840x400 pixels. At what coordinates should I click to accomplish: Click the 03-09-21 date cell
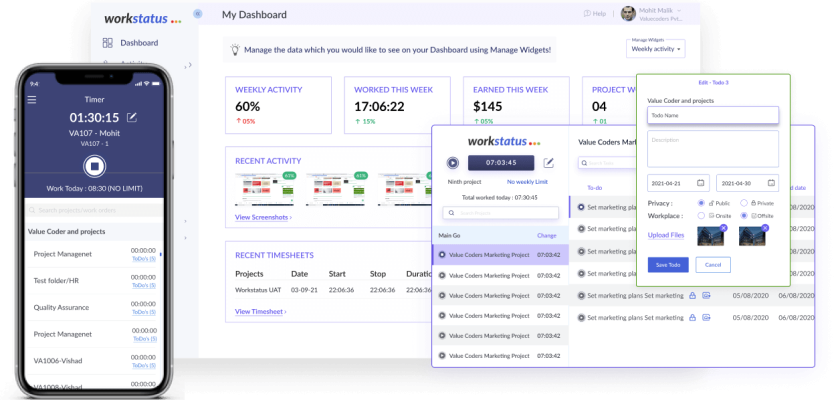303,290
